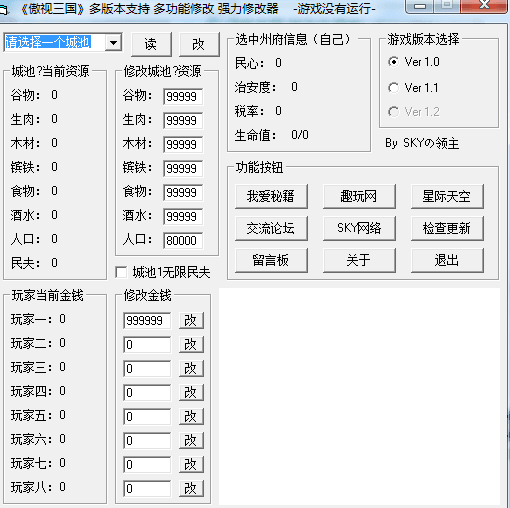Image resolution: width=510 pixels, height=508 pixels.
Task: Click the 请选择一个城池 combo box text
Action: 48,42
